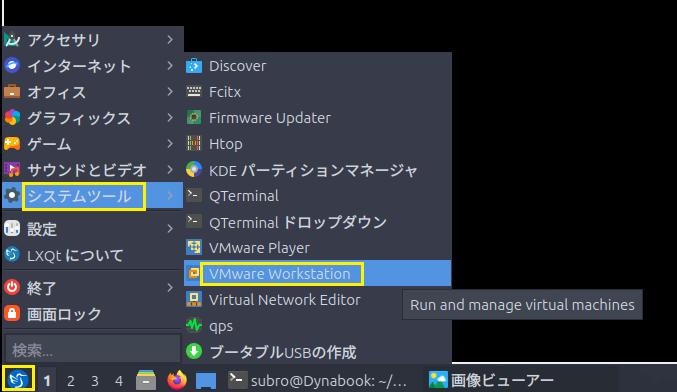677x392 pixels.
Task: Switch to the subro@Dynabook terminal task
Action: coord(317,380)
